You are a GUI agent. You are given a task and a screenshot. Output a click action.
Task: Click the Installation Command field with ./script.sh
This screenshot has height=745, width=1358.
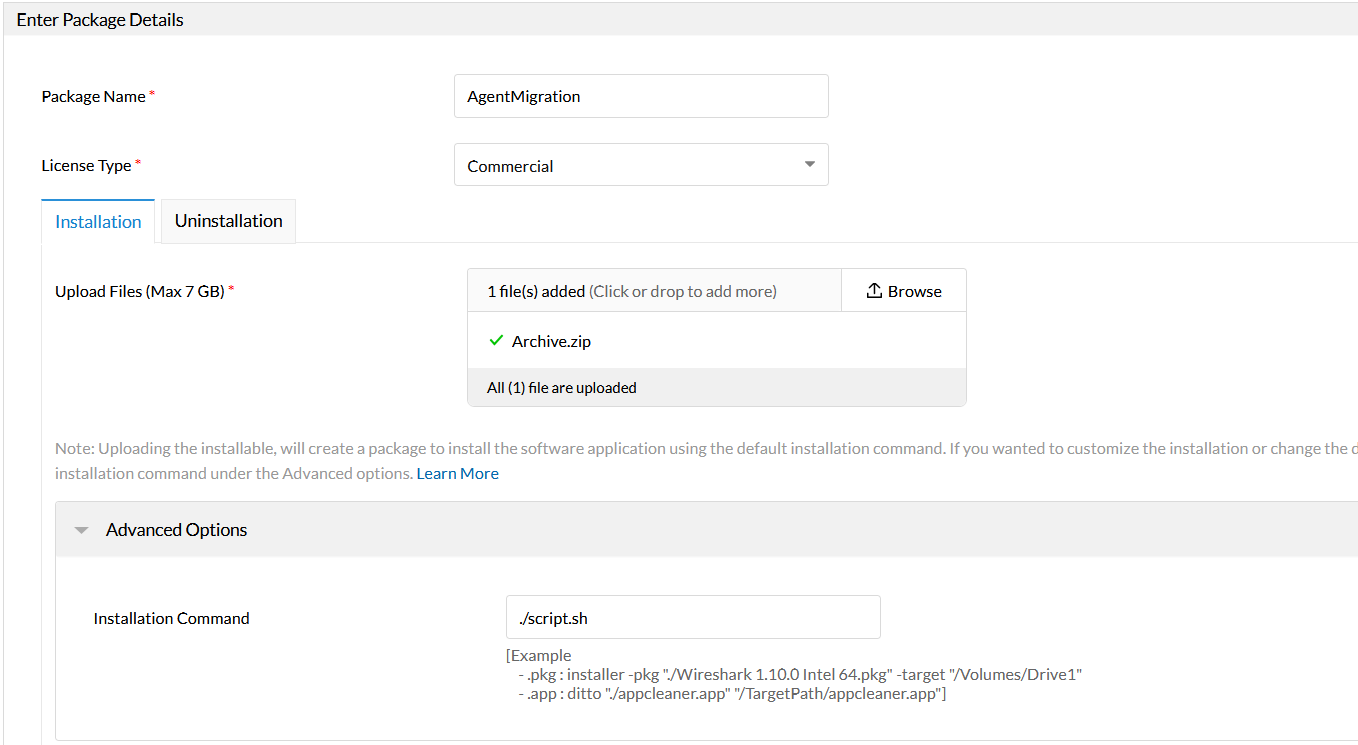(692, 618)
